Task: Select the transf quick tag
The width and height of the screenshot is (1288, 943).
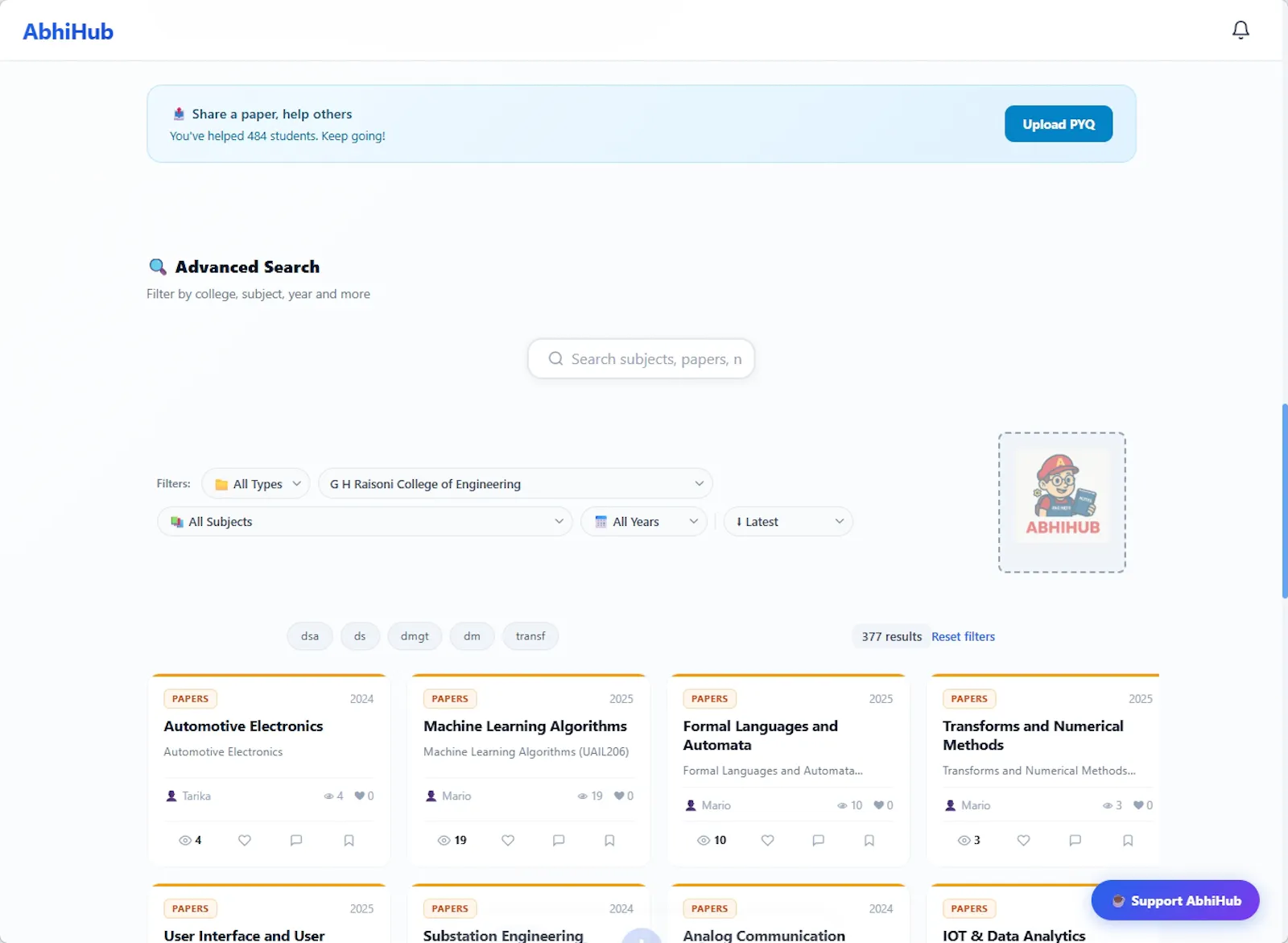Action: pos(530,635)
